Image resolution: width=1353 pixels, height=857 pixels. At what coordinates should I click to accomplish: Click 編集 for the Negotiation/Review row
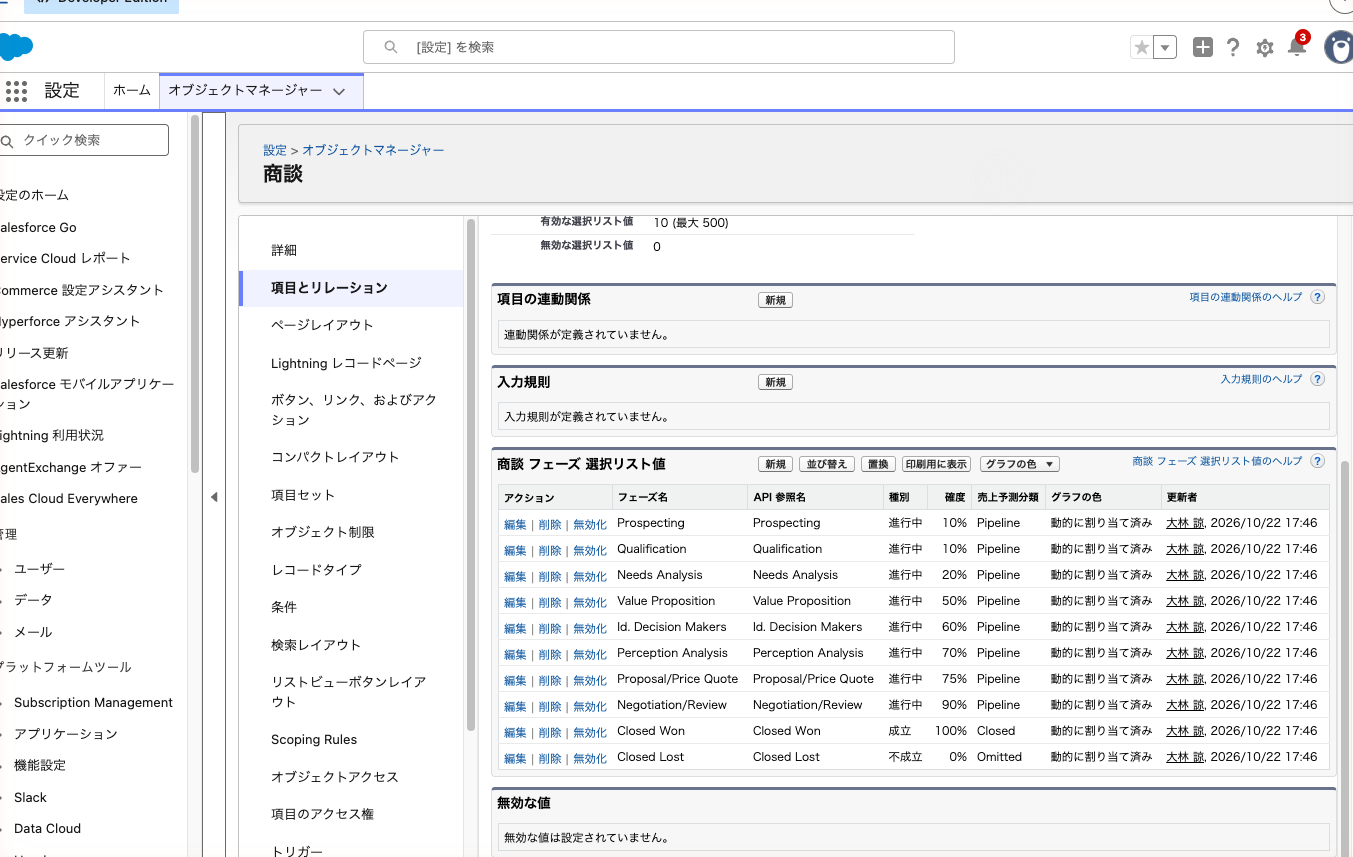point(515,706)
